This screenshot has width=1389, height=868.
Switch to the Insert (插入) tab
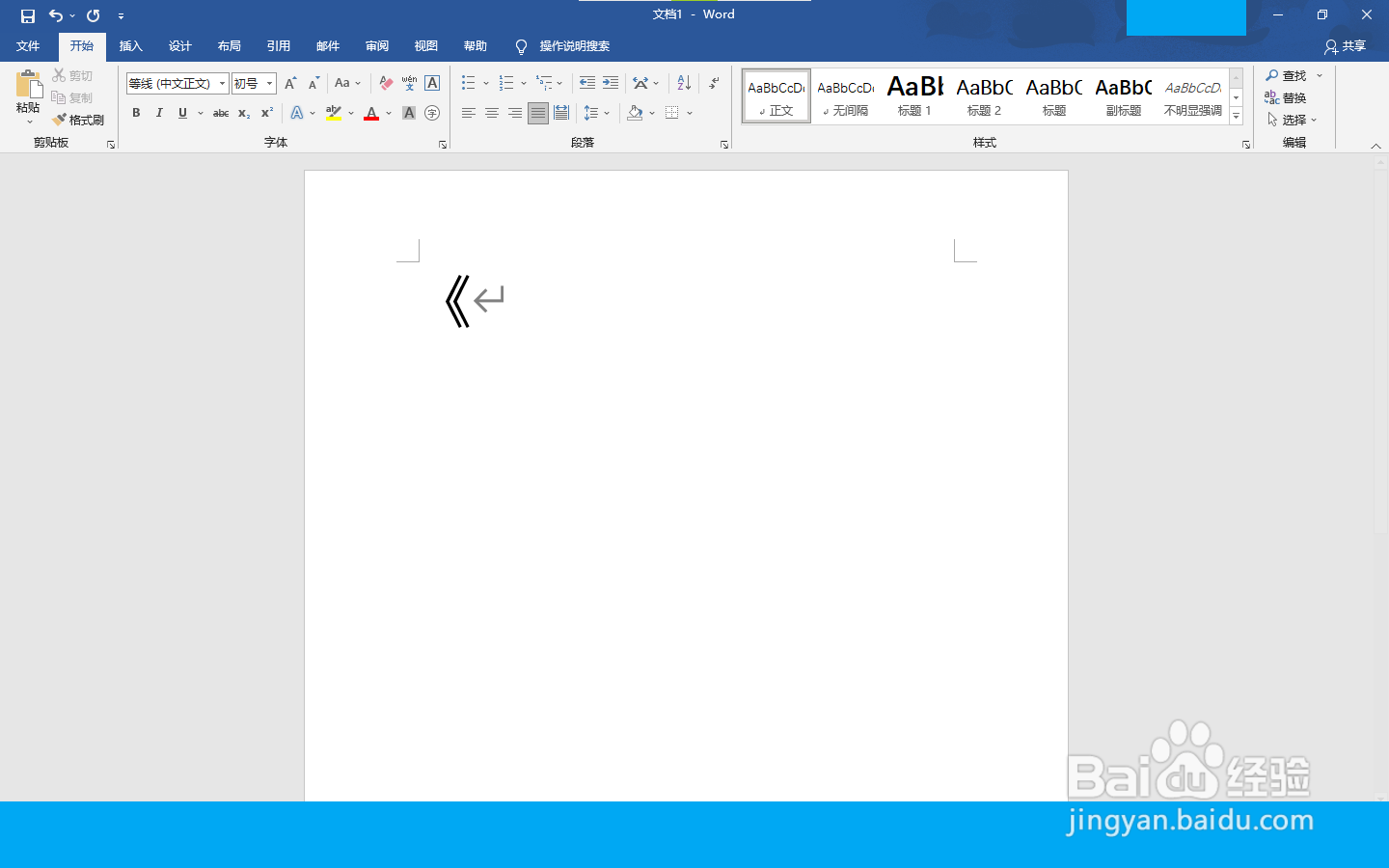pos(130,46)
